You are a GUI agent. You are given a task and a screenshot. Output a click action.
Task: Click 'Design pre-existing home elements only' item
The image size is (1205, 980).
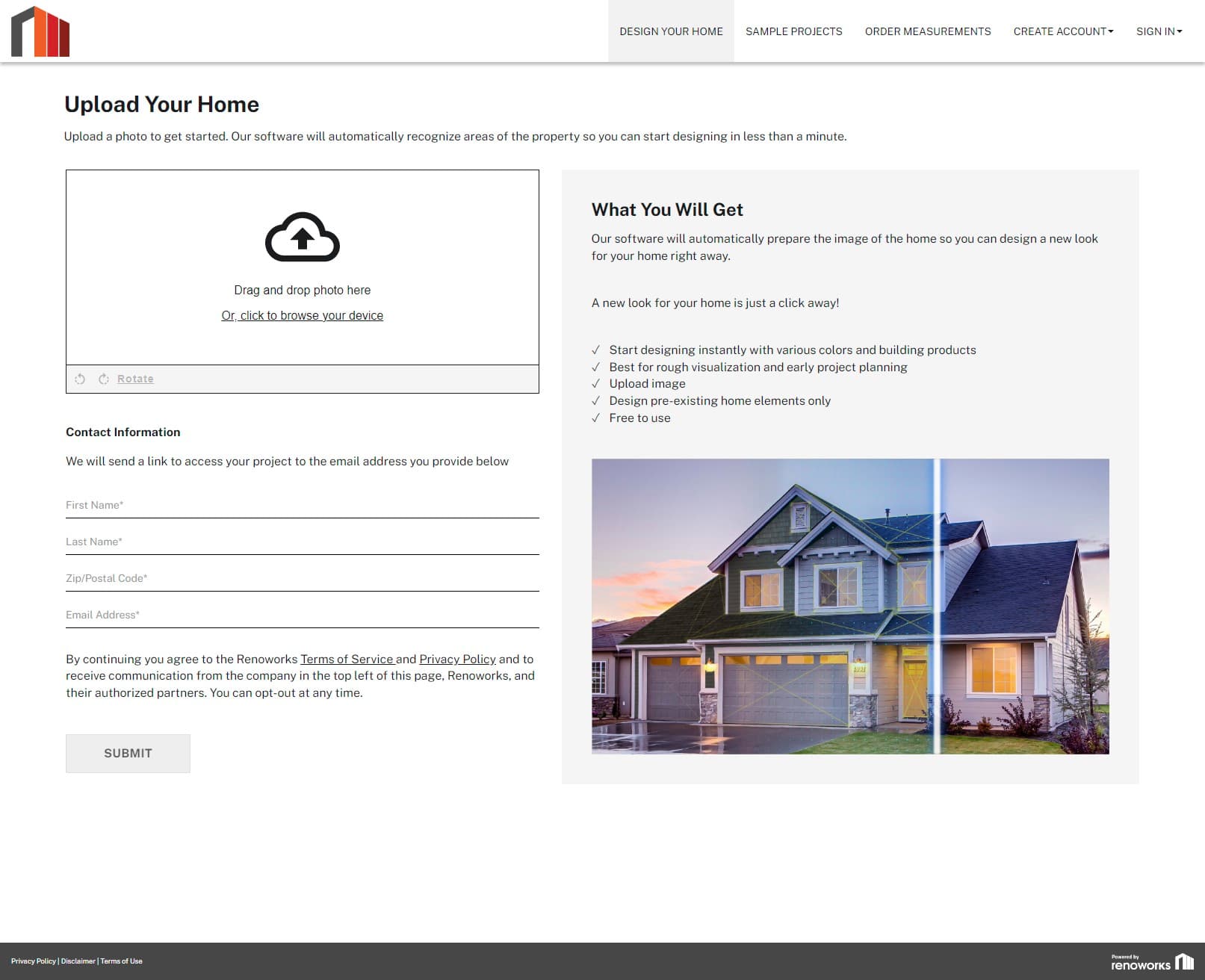(x=719, y=401)
